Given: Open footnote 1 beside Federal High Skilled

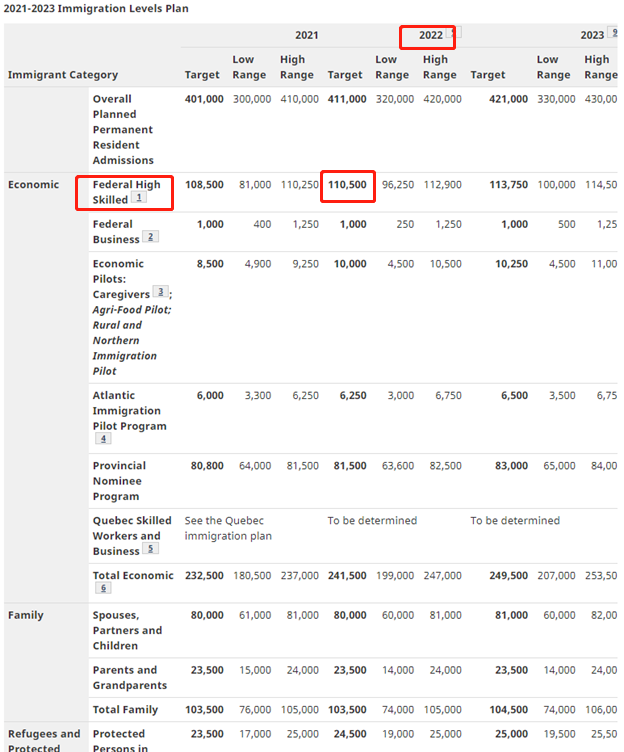Looking at the screenshot, I should (x=139, y=197).
